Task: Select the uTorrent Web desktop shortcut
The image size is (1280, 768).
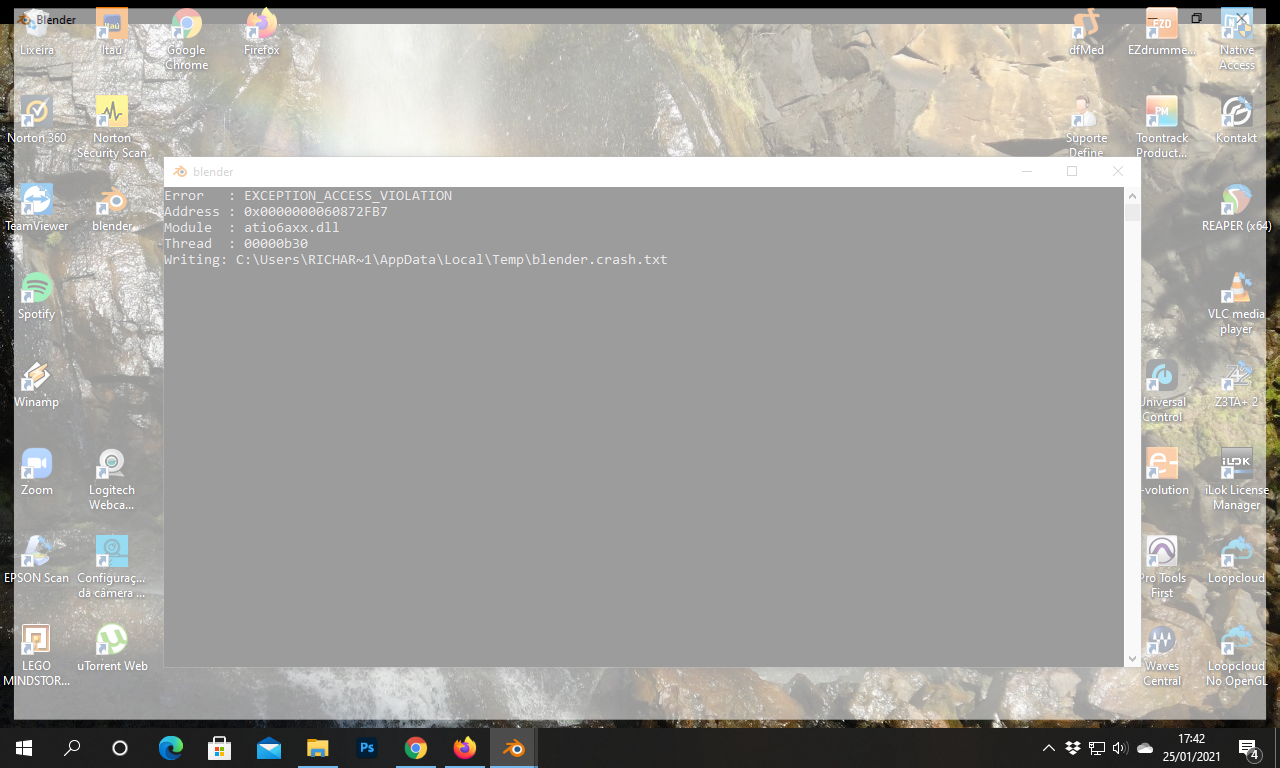Action: pos(112,648)
